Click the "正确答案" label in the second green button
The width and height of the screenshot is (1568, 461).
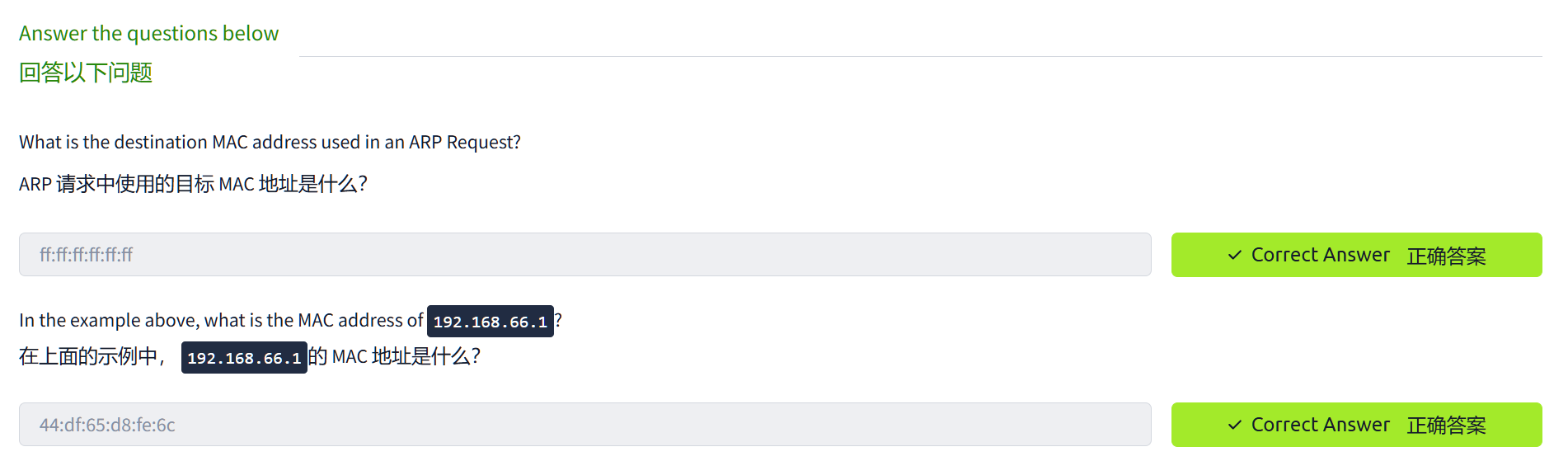[x=1446, y=426]
